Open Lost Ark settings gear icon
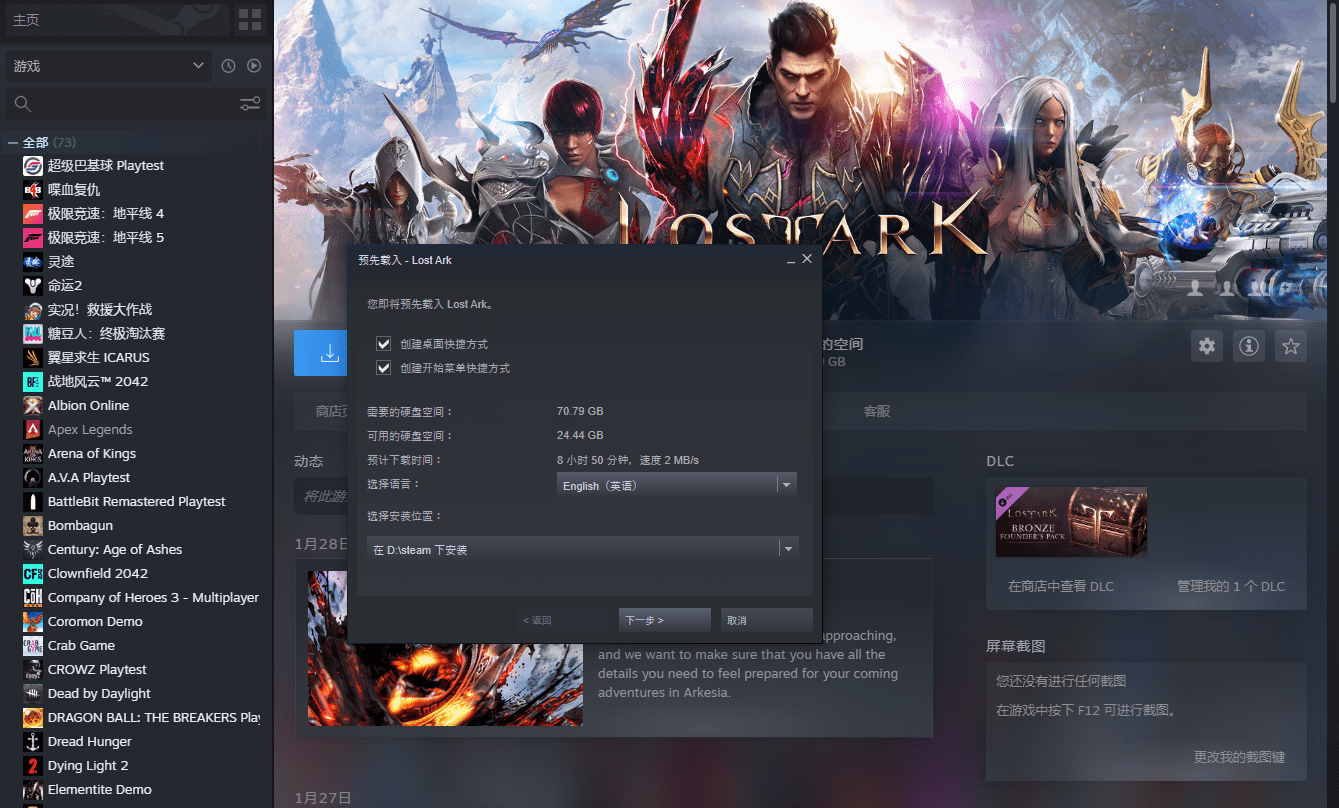Viewport: 1339px width, 808px height. click(1207, 347)
